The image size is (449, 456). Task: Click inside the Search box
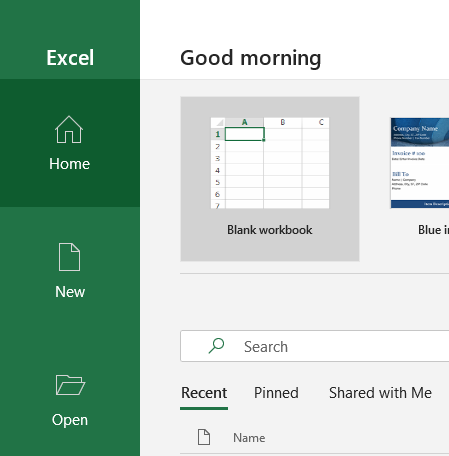(x=315, y=346)
